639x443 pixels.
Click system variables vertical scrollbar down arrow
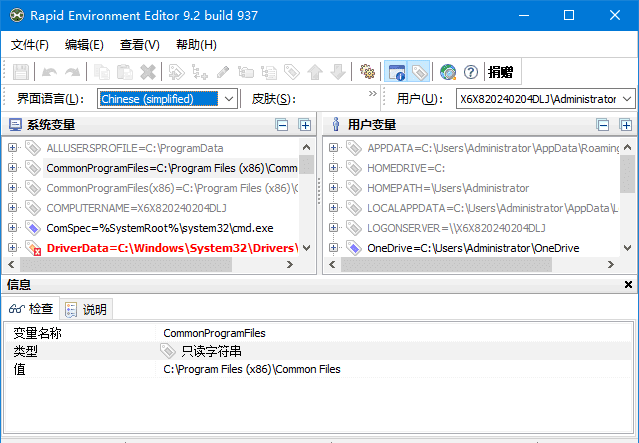coord(306,247)
